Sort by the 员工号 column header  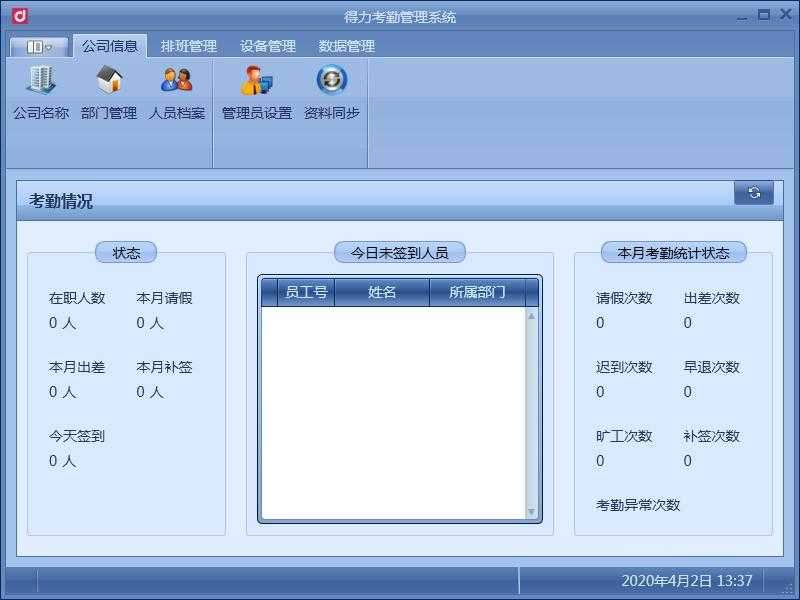pyautogui.click(x=305, y=291)
